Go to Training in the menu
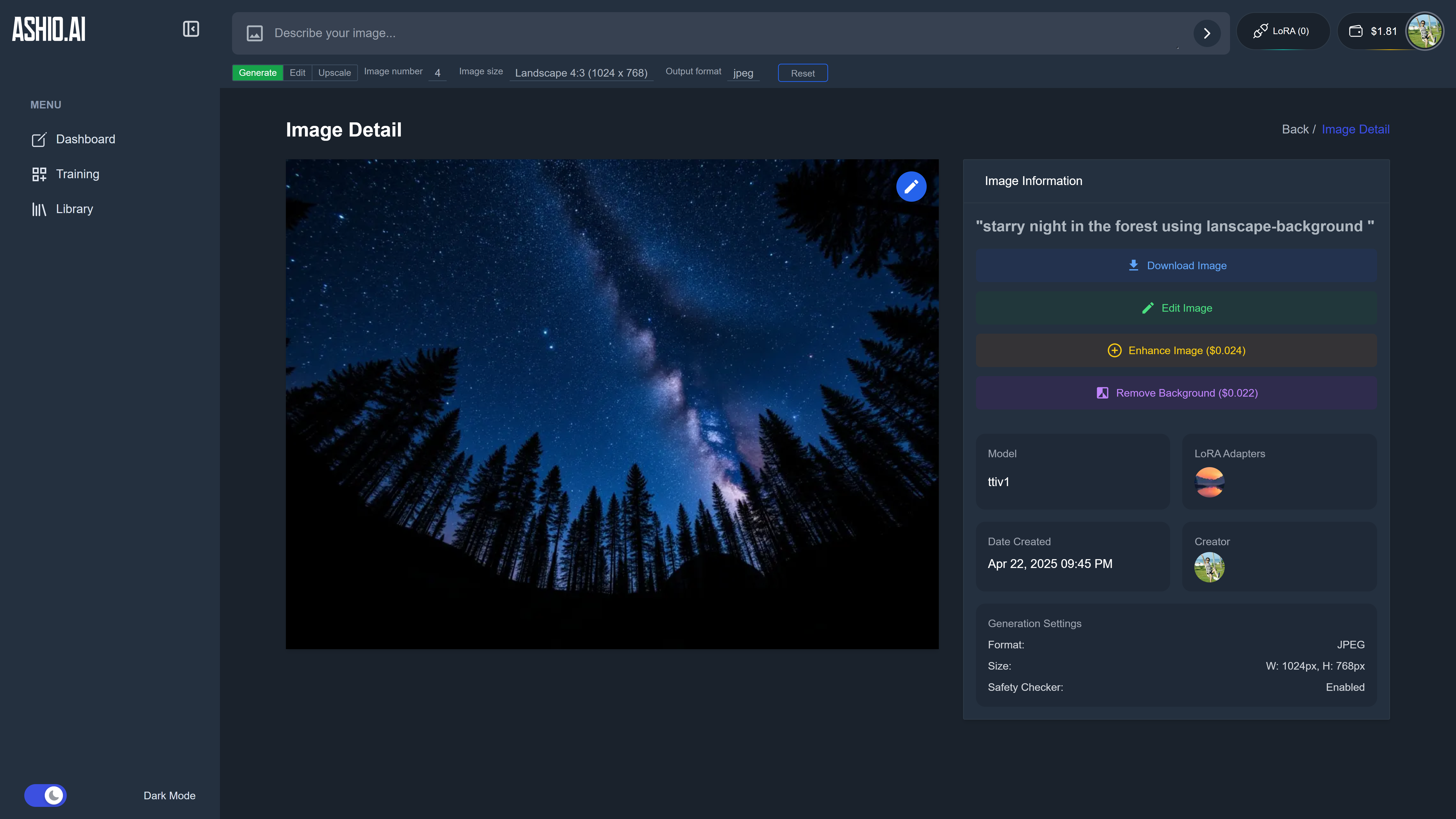This screenshot has width=1456, height=819. click(x=77, y=174)
